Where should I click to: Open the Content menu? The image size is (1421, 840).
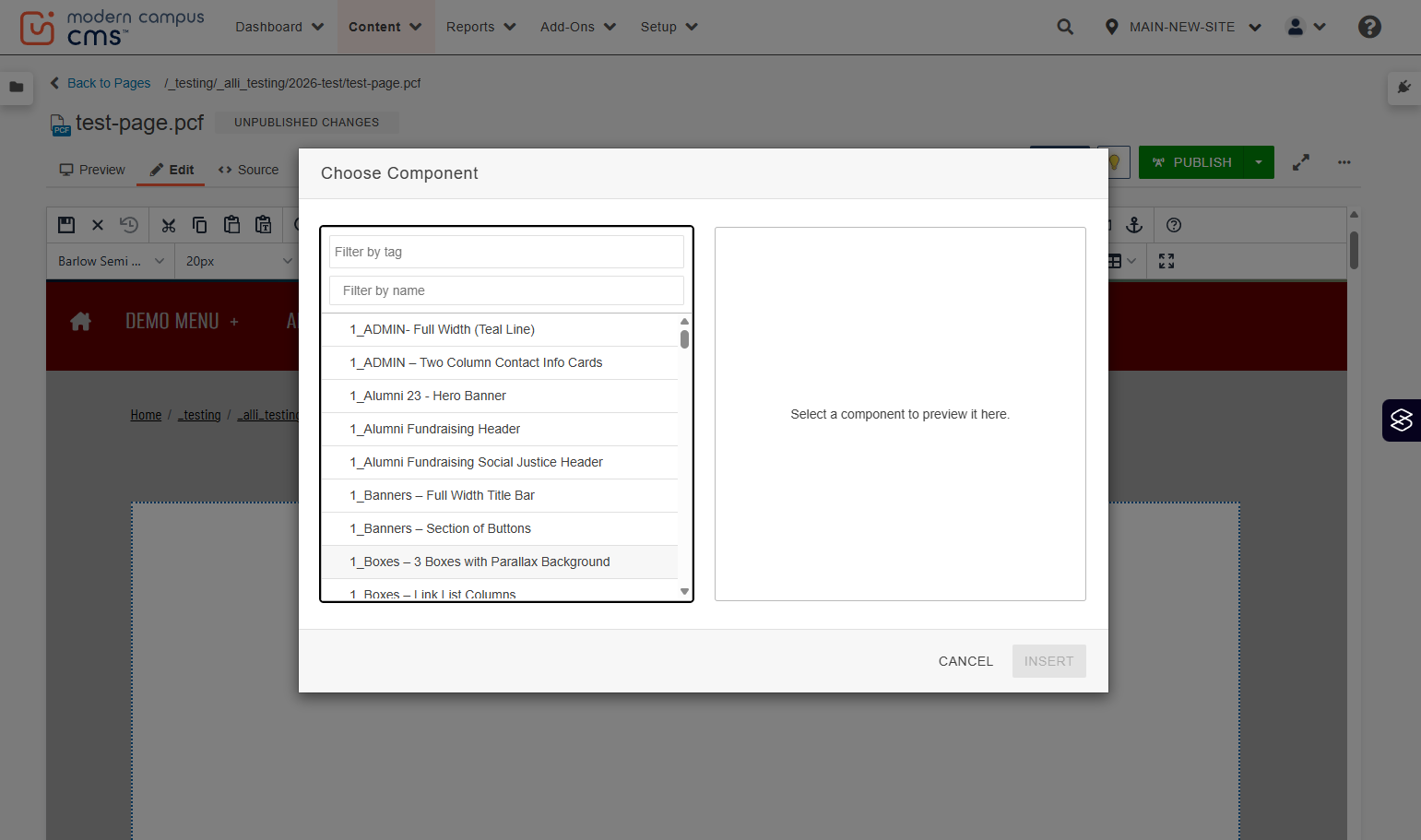tap(385, 27)
